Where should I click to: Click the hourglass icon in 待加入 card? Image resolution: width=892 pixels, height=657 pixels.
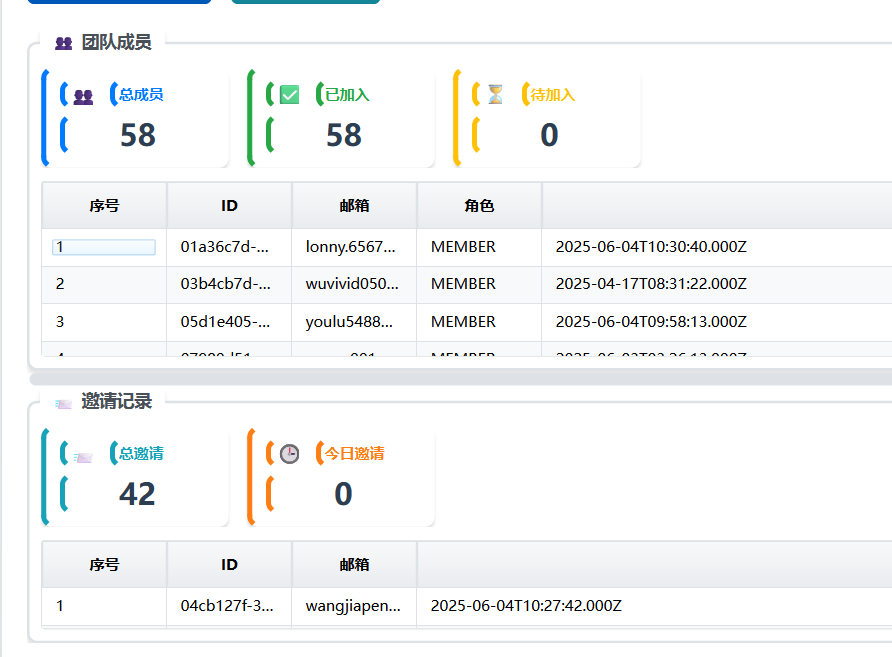(495, 94)
